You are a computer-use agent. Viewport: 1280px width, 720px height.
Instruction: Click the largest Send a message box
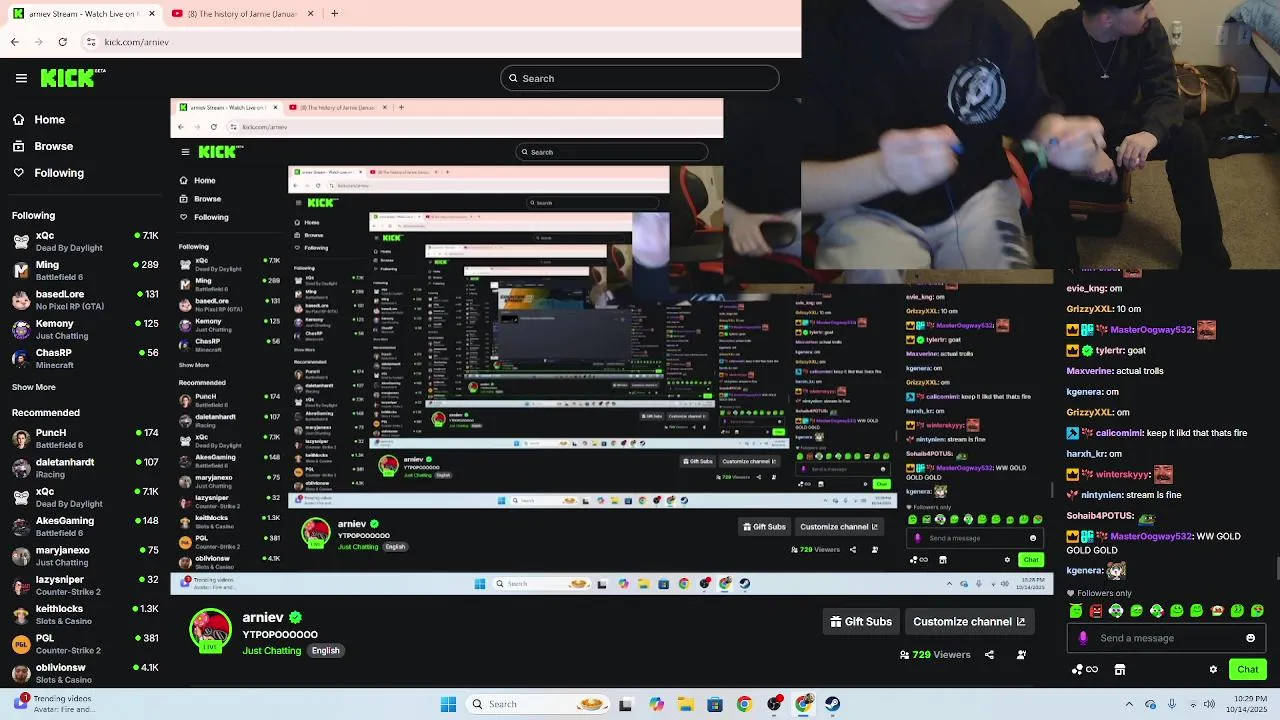coord(1166,638)
